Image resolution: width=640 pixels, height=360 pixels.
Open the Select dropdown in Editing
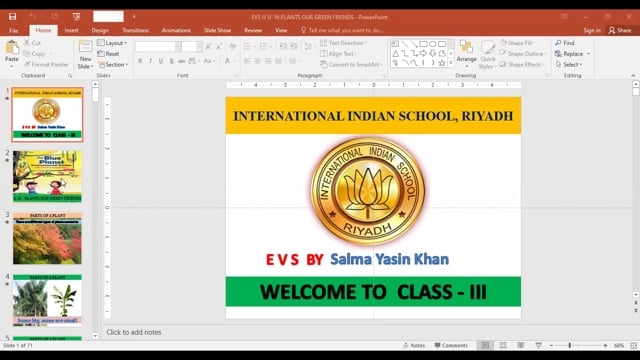[569, 64]
